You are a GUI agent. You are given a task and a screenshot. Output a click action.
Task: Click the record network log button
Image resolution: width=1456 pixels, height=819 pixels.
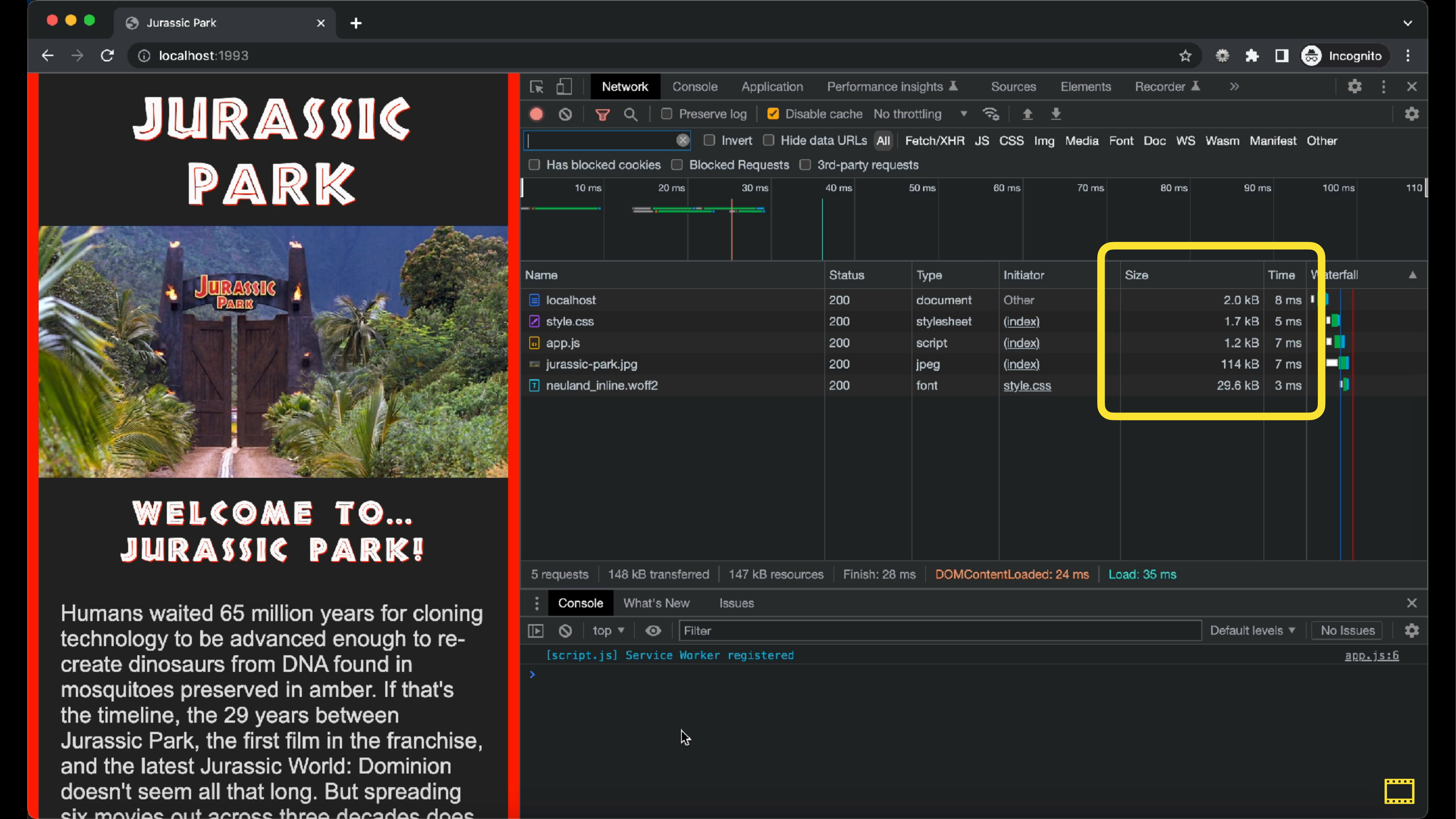(x=536, y=114)
